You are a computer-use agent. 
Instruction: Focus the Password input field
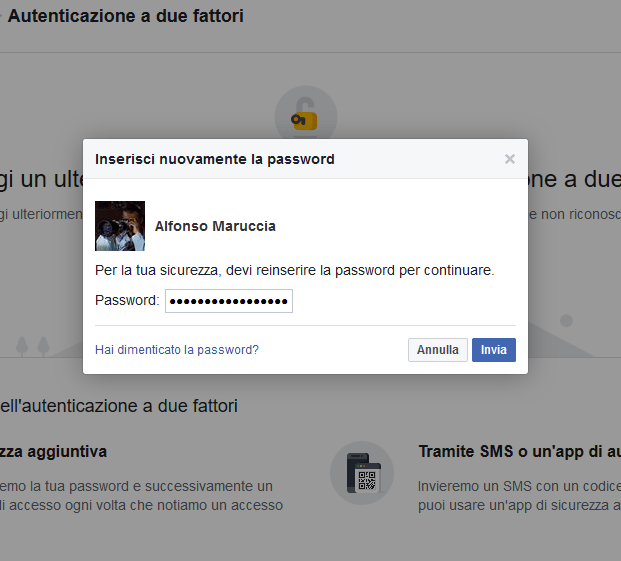[229, 301]
